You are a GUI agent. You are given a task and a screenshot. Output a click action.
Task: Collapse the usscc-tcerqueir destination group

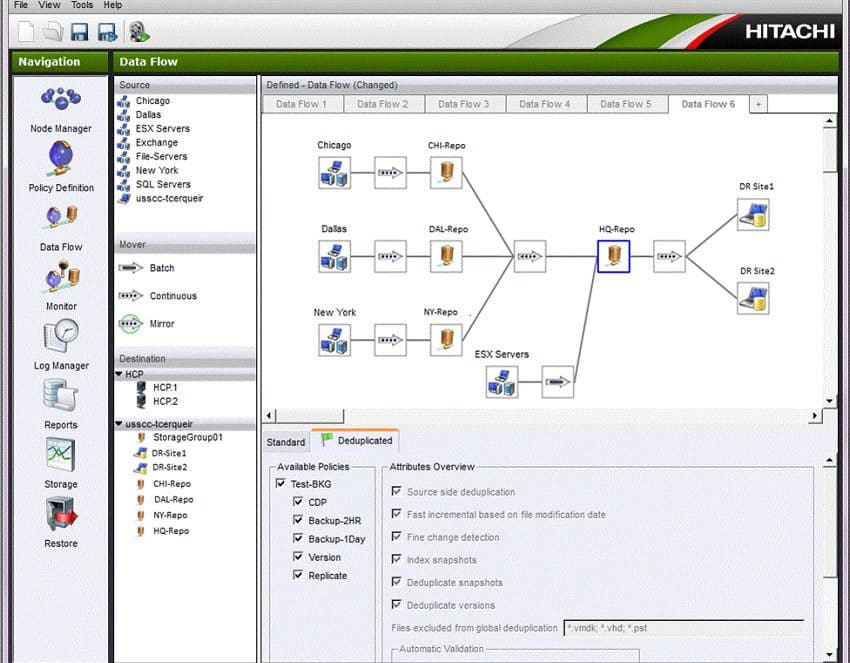119,424
